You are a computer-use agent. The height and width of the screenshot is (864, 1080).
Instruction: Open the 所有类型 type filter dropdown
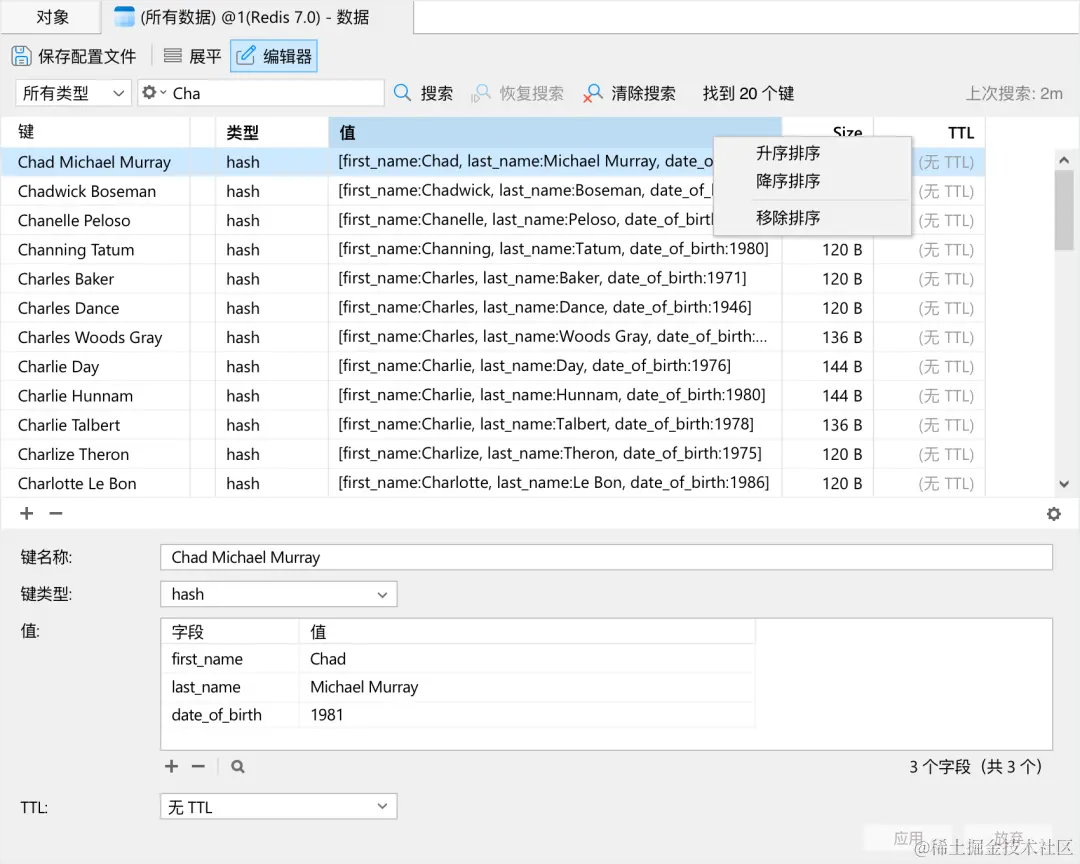73,93
